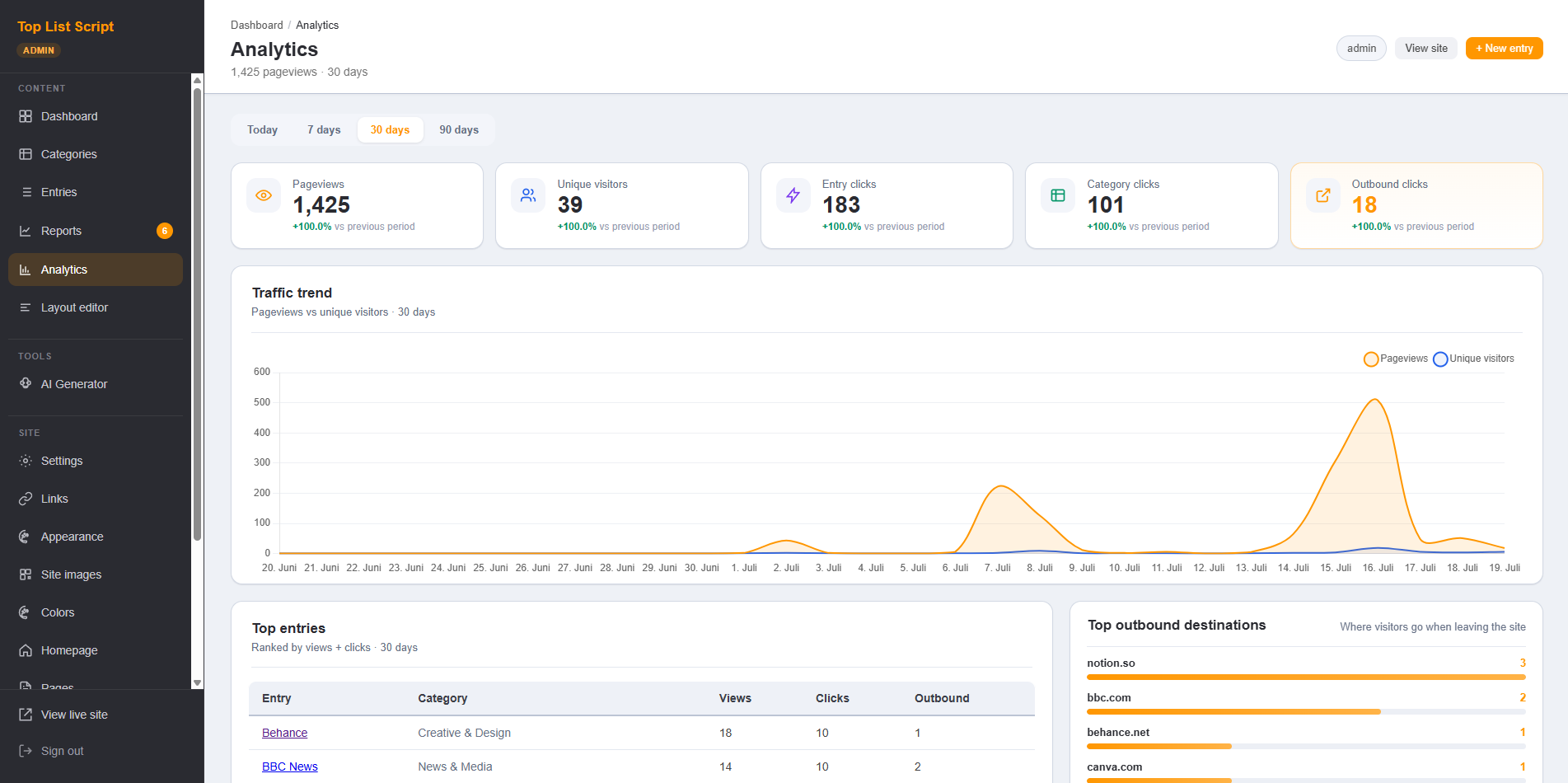Image resolution: width=1568 pixels, height=783 pixels.
Task: Open the Entries menu item
Action: [96, 192]
